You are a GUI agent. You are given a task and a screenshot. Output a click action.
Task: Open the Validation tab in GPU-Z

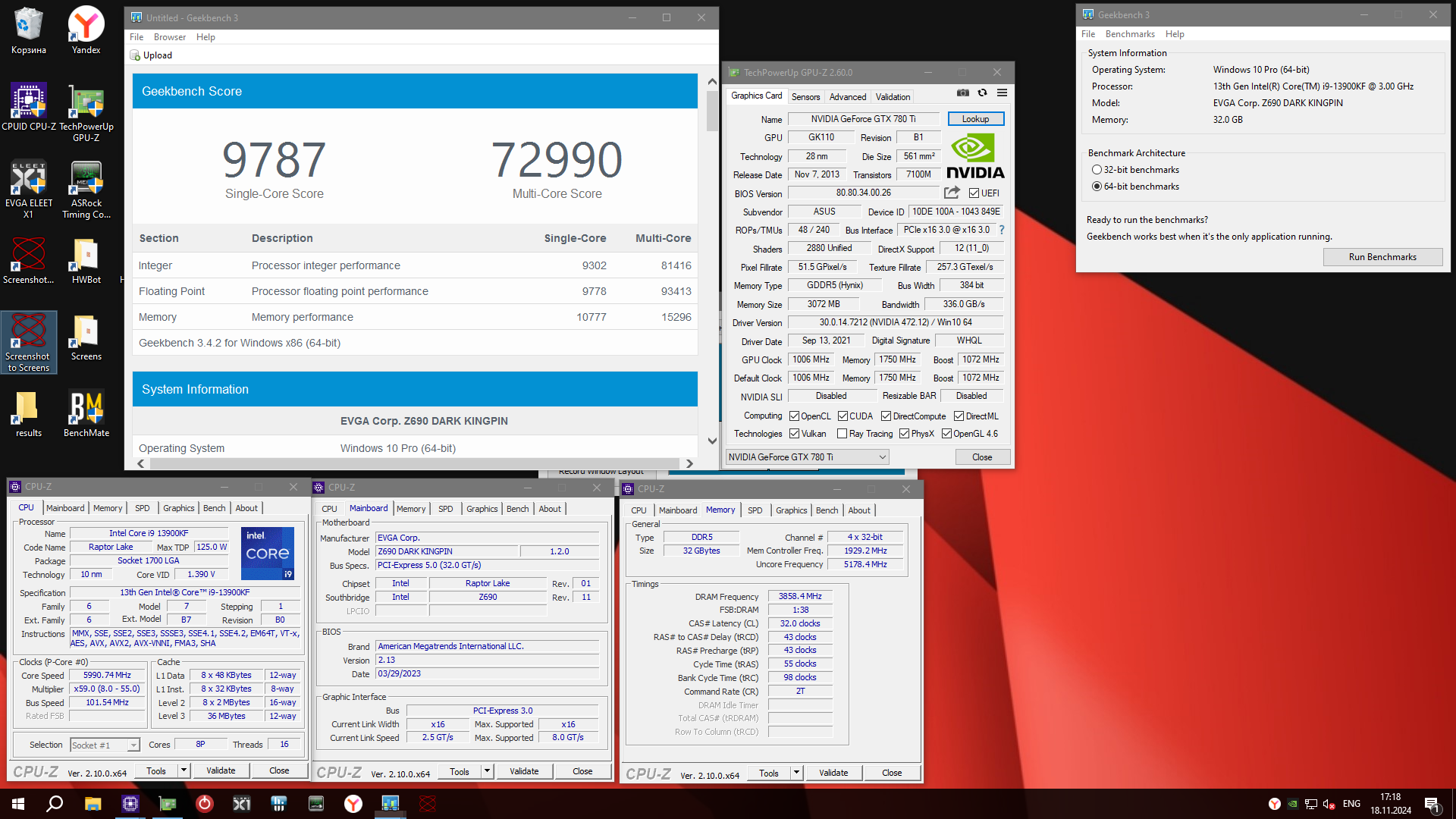tap(893, 97)
